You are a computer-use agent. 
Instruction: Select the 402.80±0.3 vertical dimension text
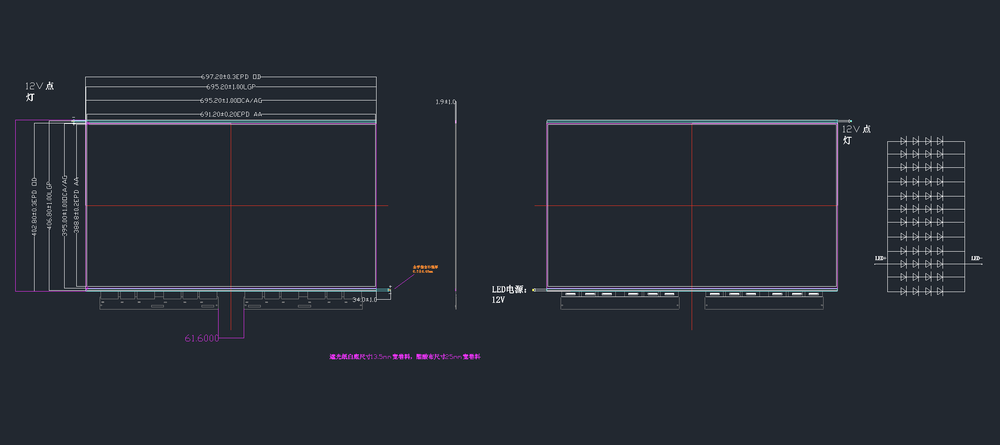point(34,205)
